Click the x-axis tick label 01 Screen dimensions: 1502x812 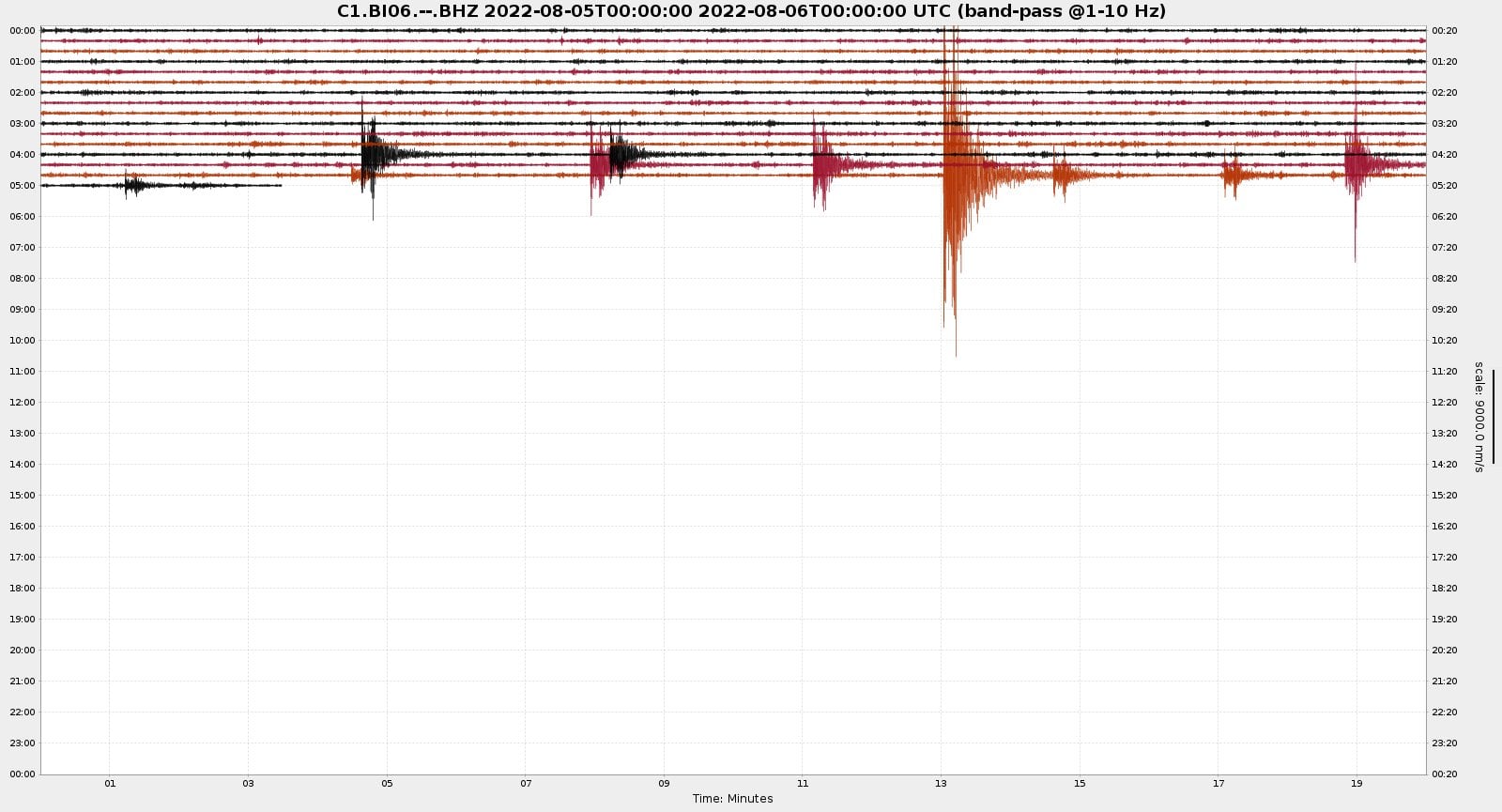point(110,784)
